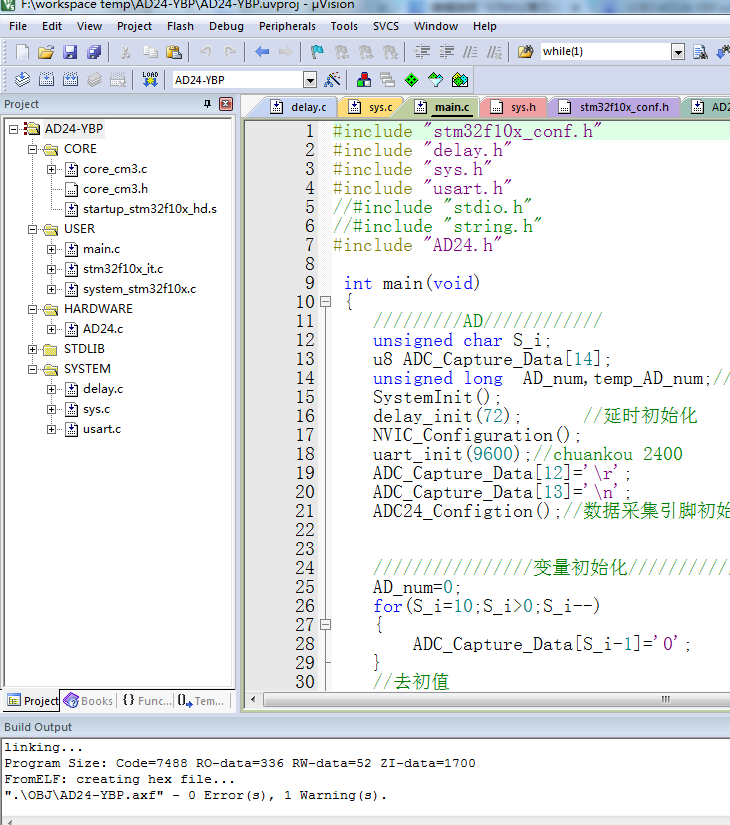Select main.c in the USER group

point(101,249)
